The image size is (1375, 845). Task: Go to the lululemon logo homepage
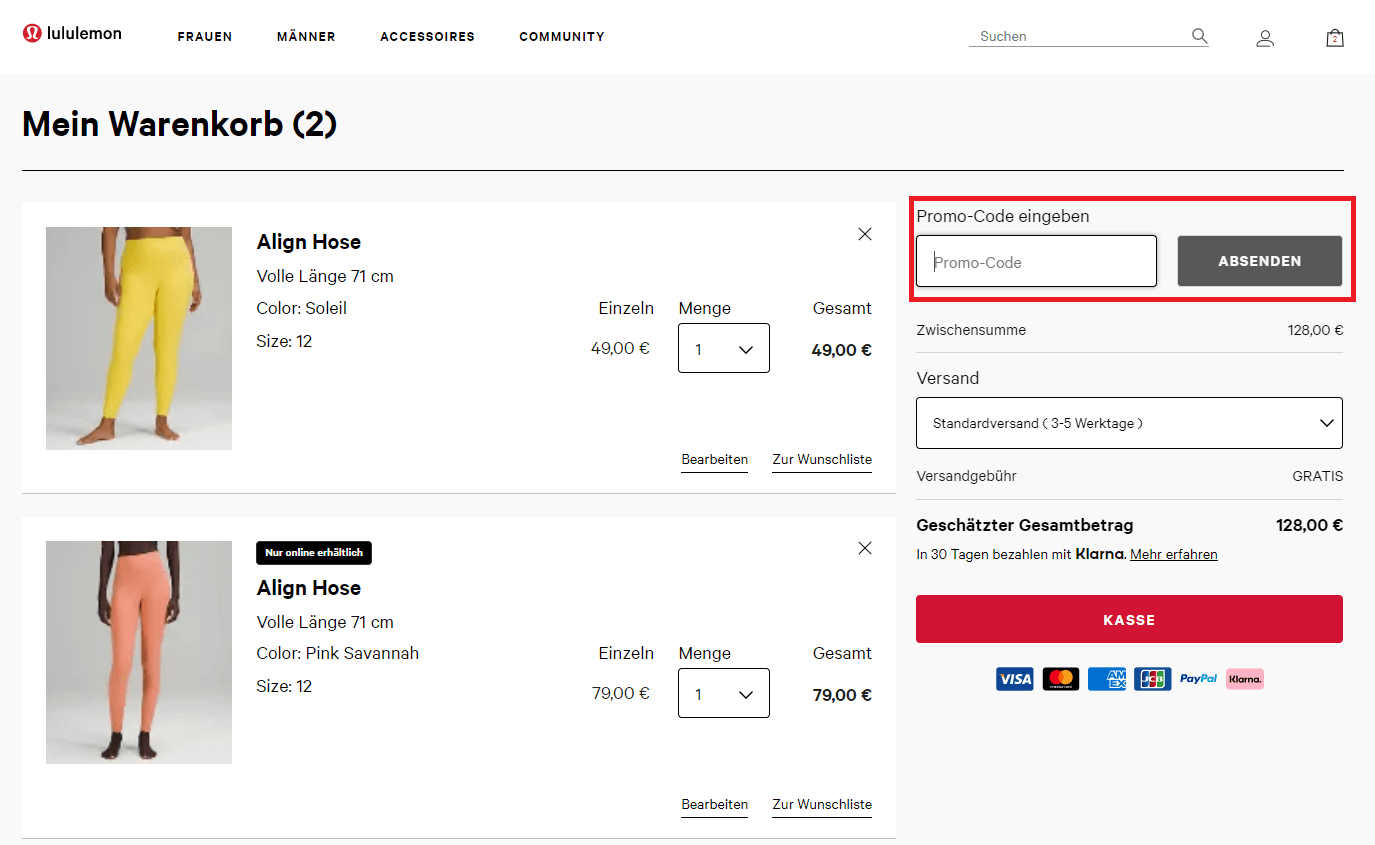[x=72, y=33]
